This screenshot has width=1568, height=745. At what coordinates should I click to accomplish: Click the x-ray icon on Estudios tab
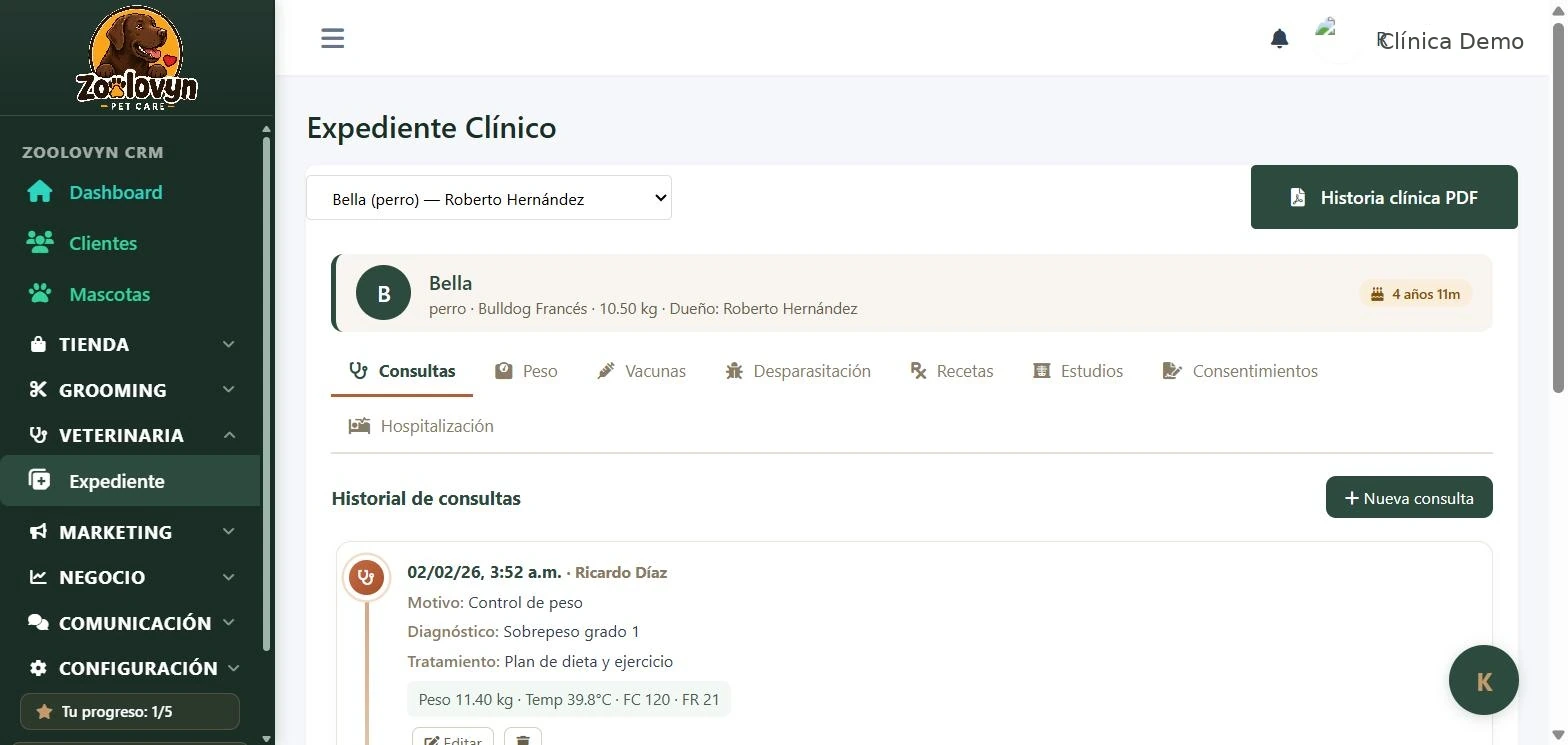1042,371
